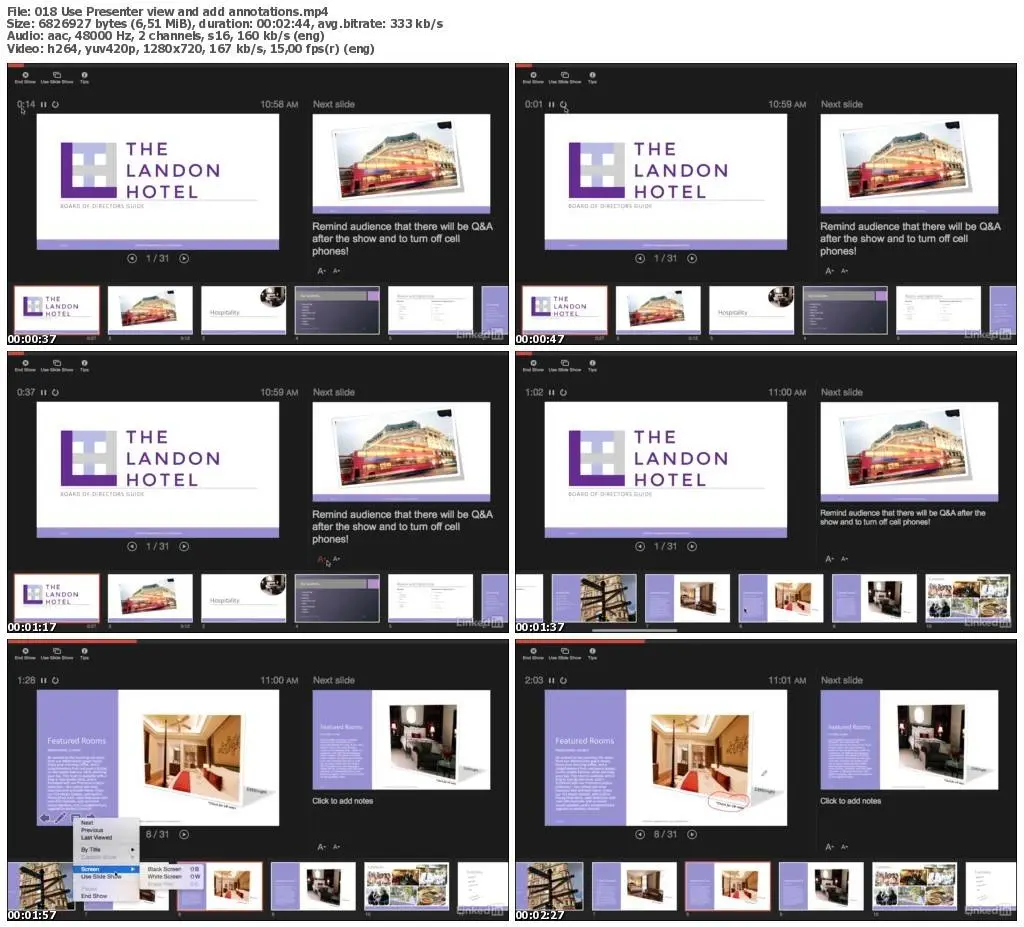The image size is (1024, 927).
Task: Advance to next slide in the 00:01:17 frame
Action: pos(184,547)
